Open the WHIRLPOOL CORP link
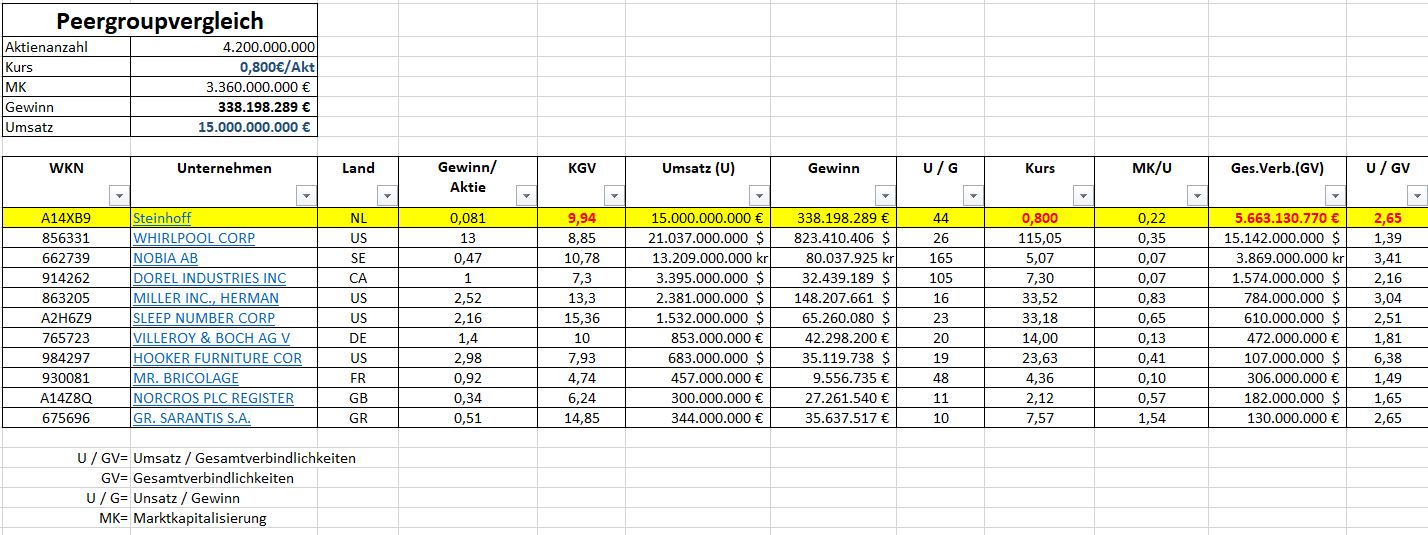 [194, 238]
